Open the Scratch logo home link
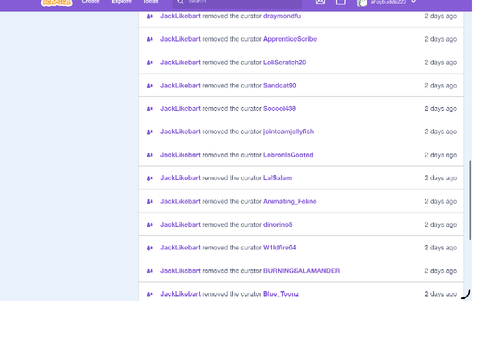Screen dimensions: 480x360 click(x=56, y=2)
